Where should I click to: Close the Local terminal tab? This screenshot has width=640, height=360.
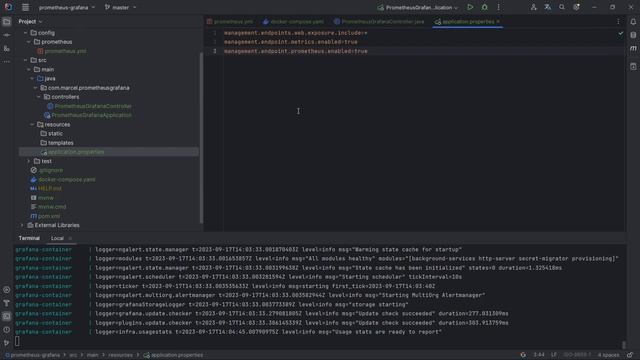tap(70, 238)
